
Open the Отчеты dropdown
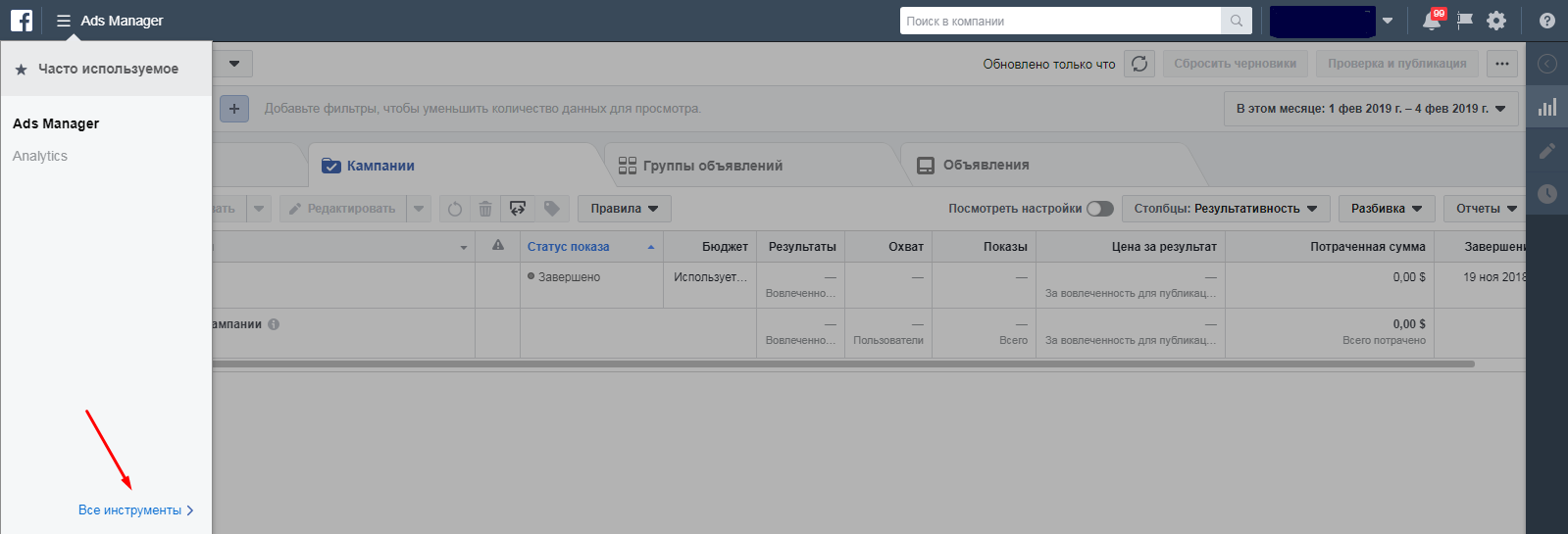tap(1486, 209)
